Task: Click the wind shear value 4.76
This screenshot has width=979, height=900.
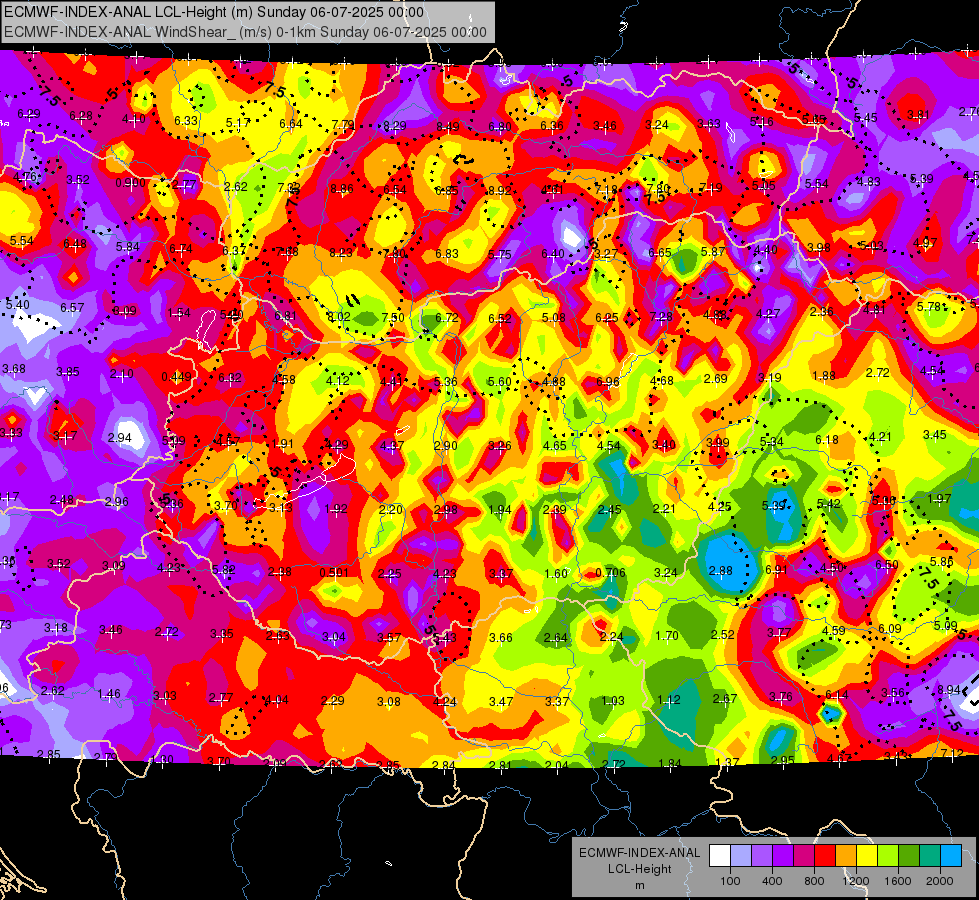Action: coord(25,176)
